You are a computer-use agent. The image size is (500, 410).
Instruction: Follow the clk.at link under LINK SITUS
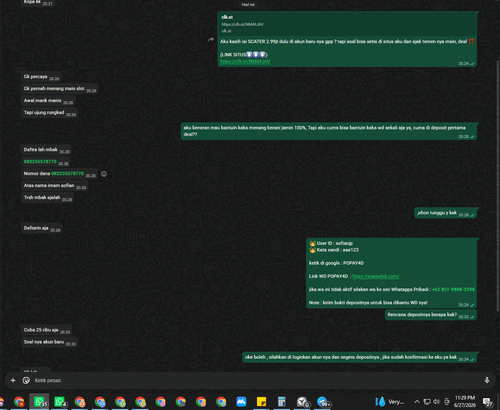point(245,61)
